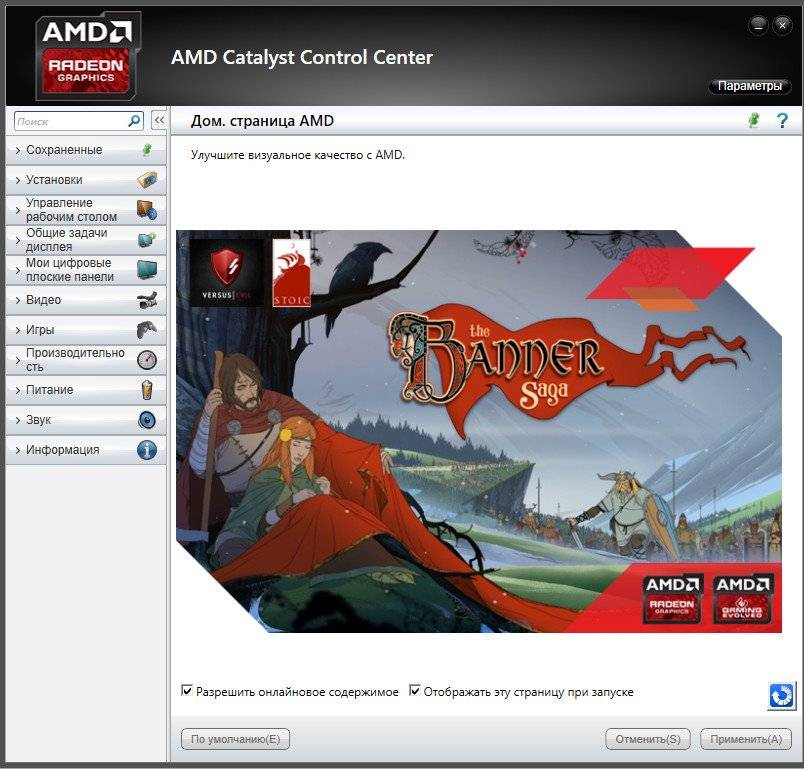The height and width of the screenshot is (769, 804).
Task: Minimize the Catalyst Control Center window
Action: pyautogui.click(x=758, y=25)
